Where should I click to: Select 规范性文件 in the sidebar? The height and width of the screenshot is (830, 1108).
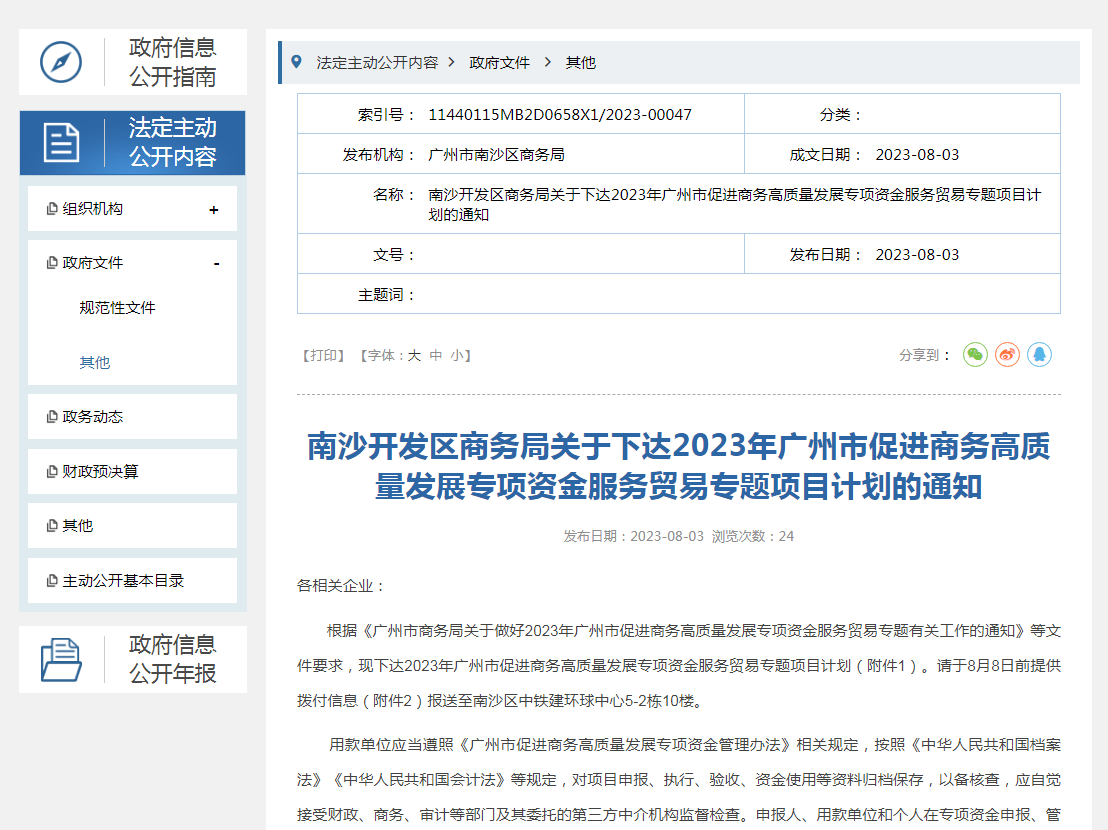pos(117,308)
